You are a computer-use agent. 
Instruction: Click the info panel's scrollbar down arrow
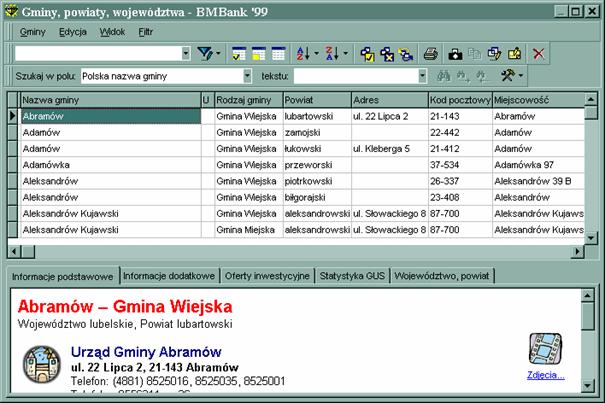coord(588,385)
